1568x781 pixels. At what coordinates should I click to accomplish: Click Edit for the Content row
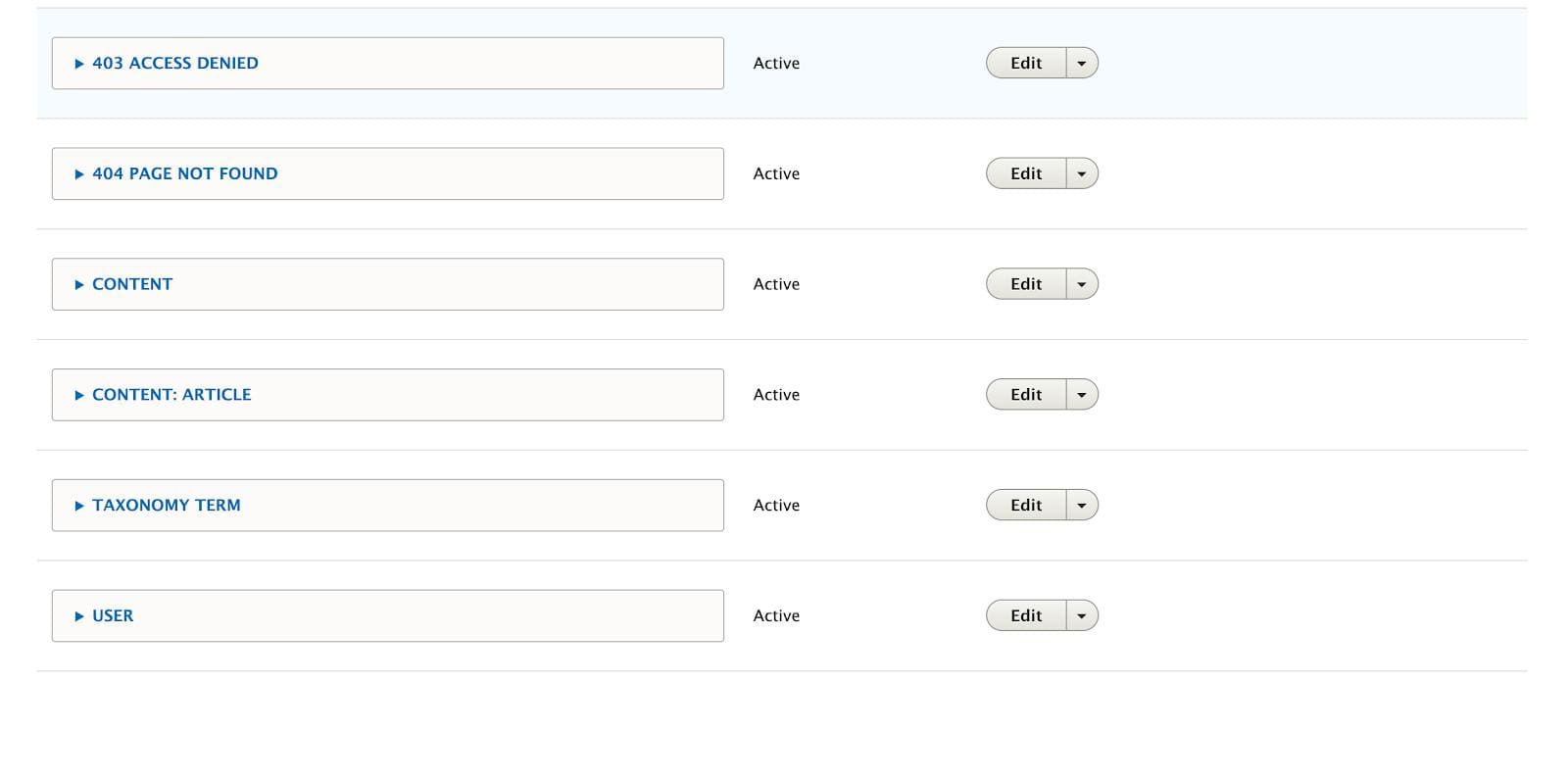pyautogui.click(x=1026, y=284)
